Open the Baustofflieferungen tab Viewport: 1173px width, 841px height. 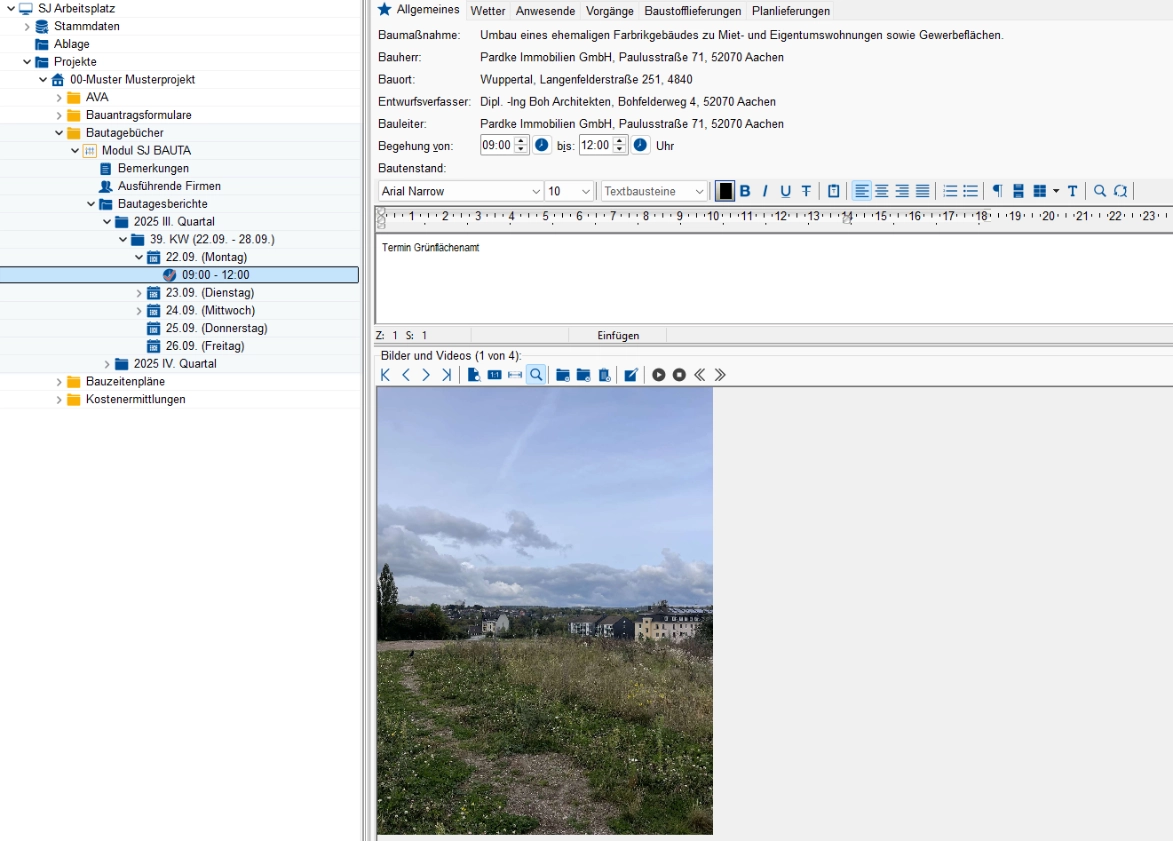pos(693,11)
